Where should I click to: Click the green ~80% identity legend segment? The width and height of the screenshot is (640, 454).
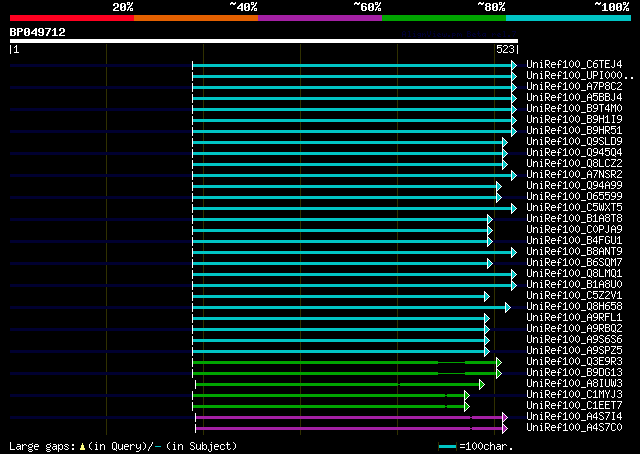(444, 18)
